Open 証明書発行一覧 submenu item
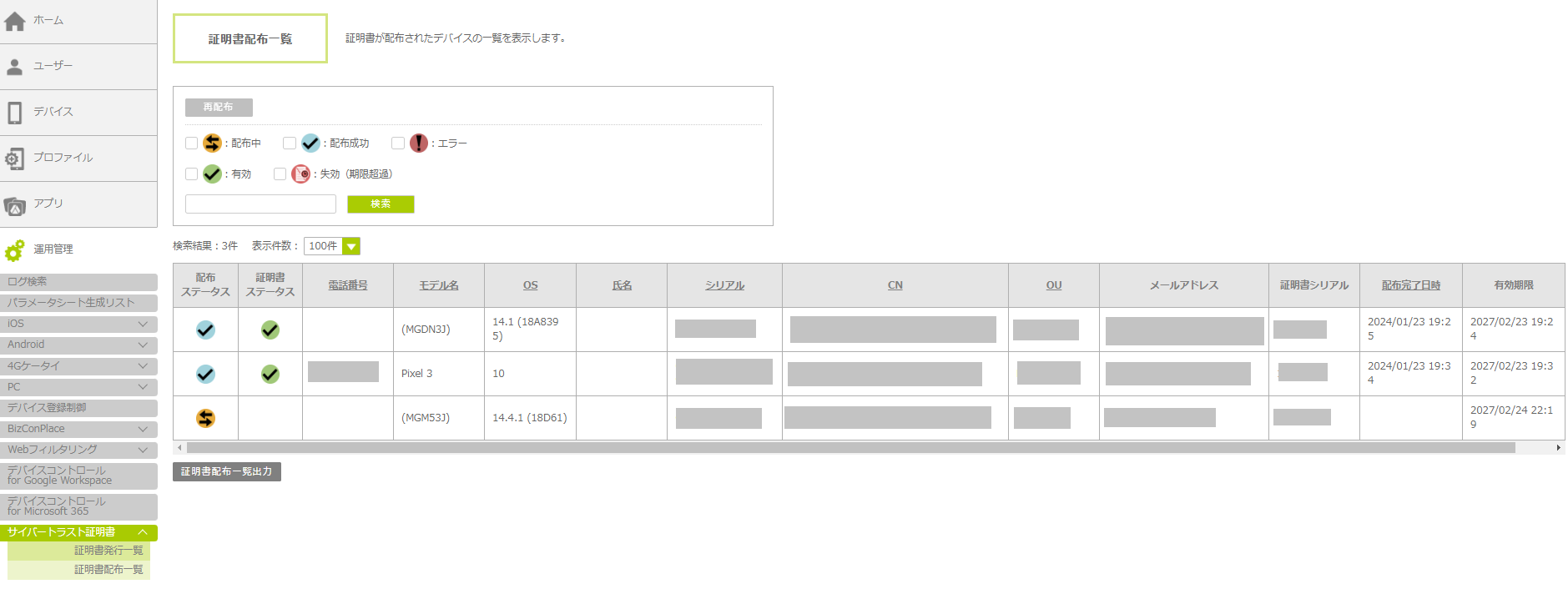This screenshot has width=1568, height=594. coord(108,551)
